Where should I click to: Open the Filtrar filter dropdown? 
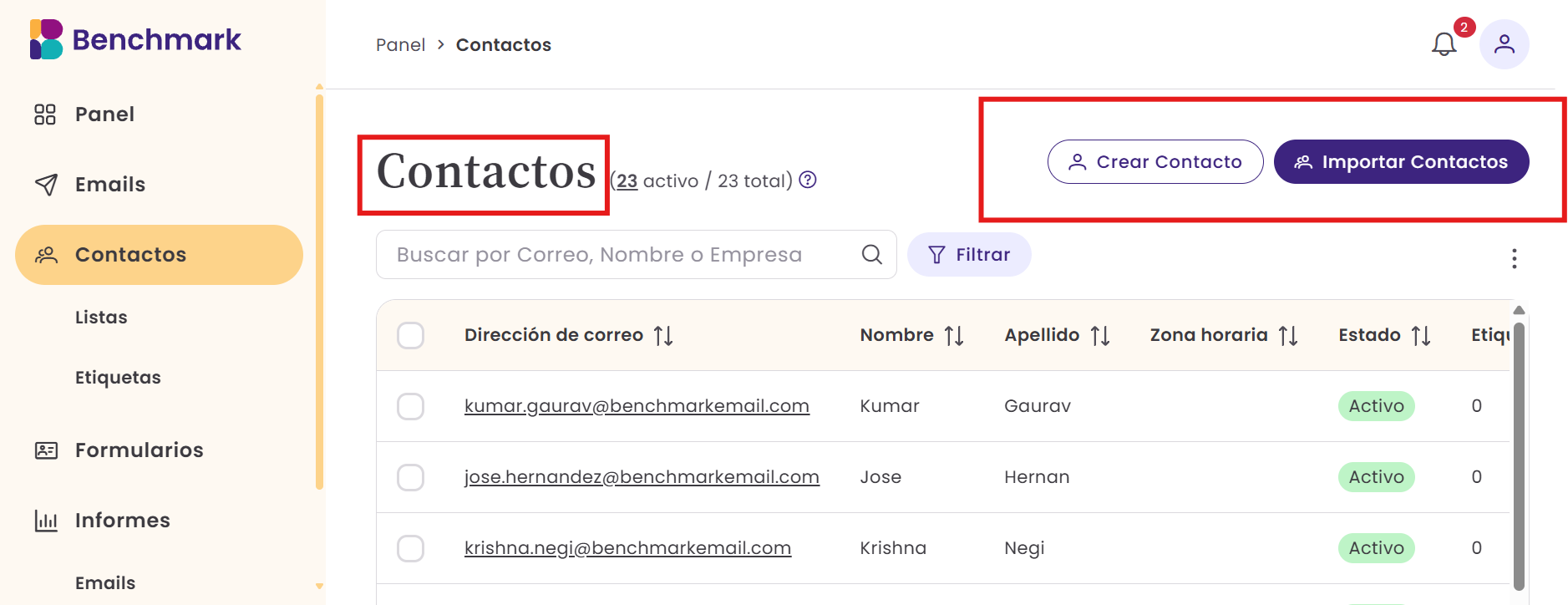(x=969, y=255)
